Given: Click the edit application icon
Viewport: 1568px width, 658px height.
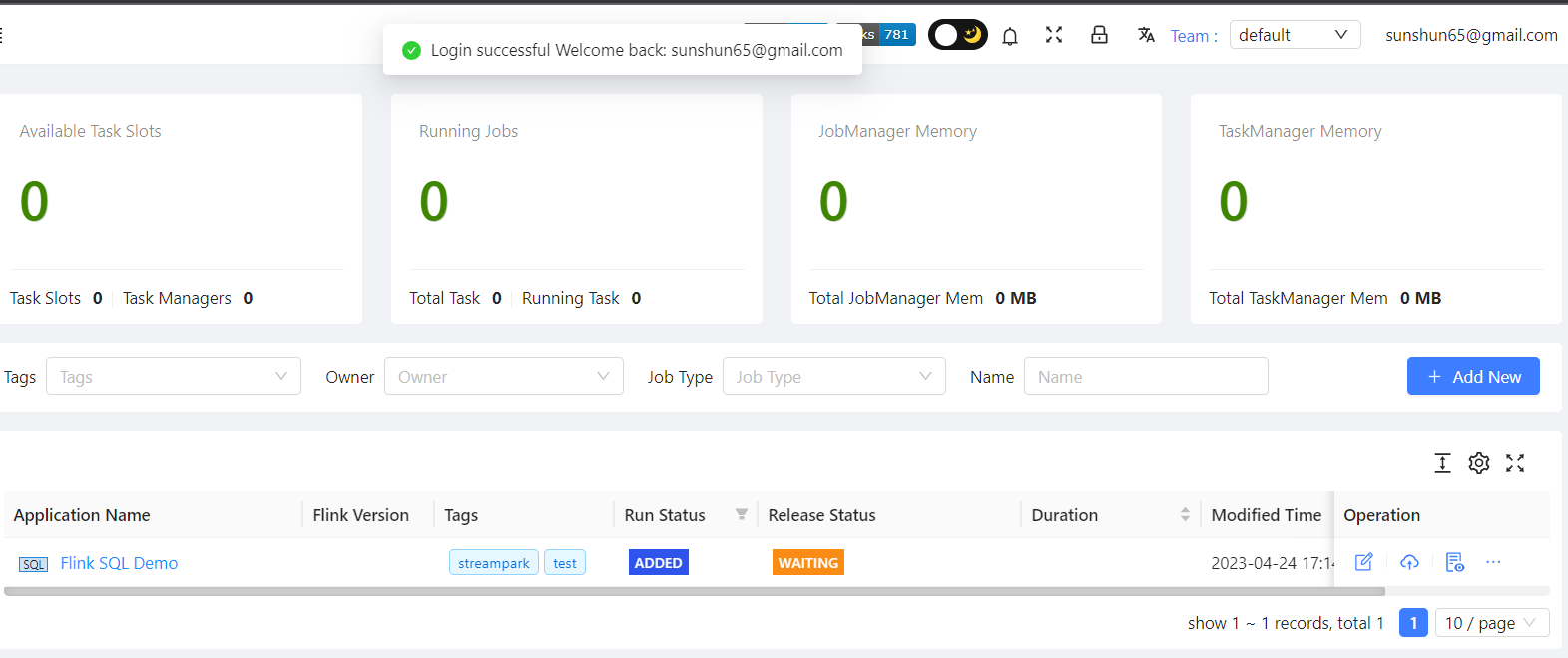Looking at the screenshot, I should (1363, 562).
